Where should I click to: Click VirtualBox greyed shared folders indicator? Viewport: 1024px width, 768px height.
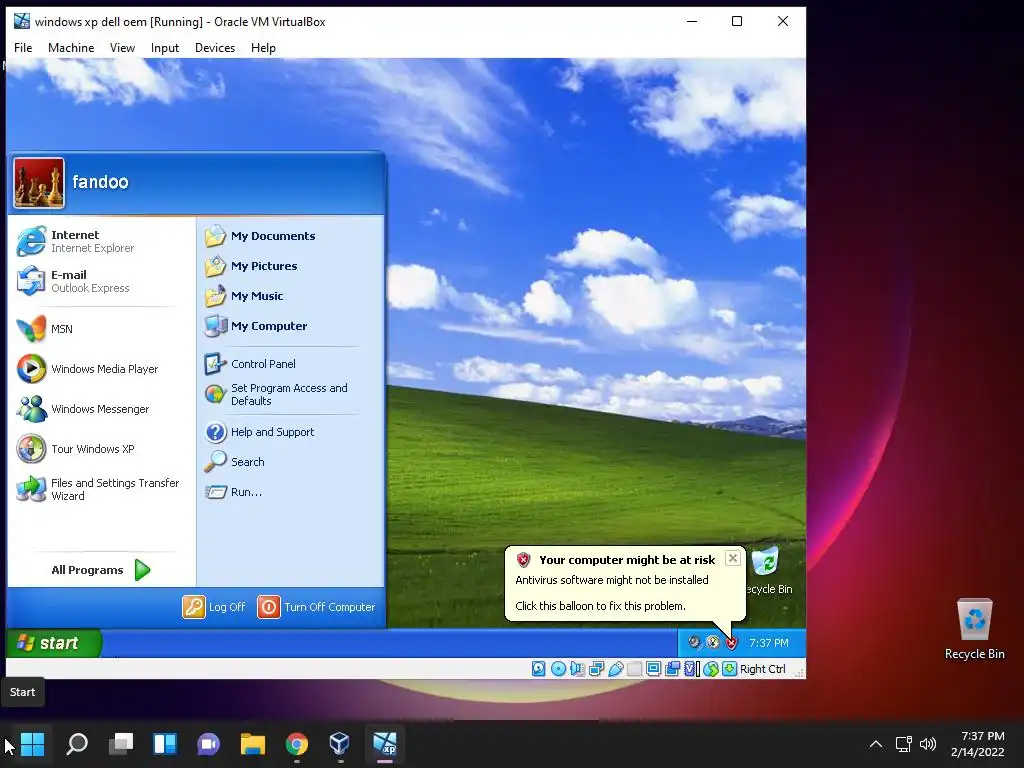[x=634, y=669]
